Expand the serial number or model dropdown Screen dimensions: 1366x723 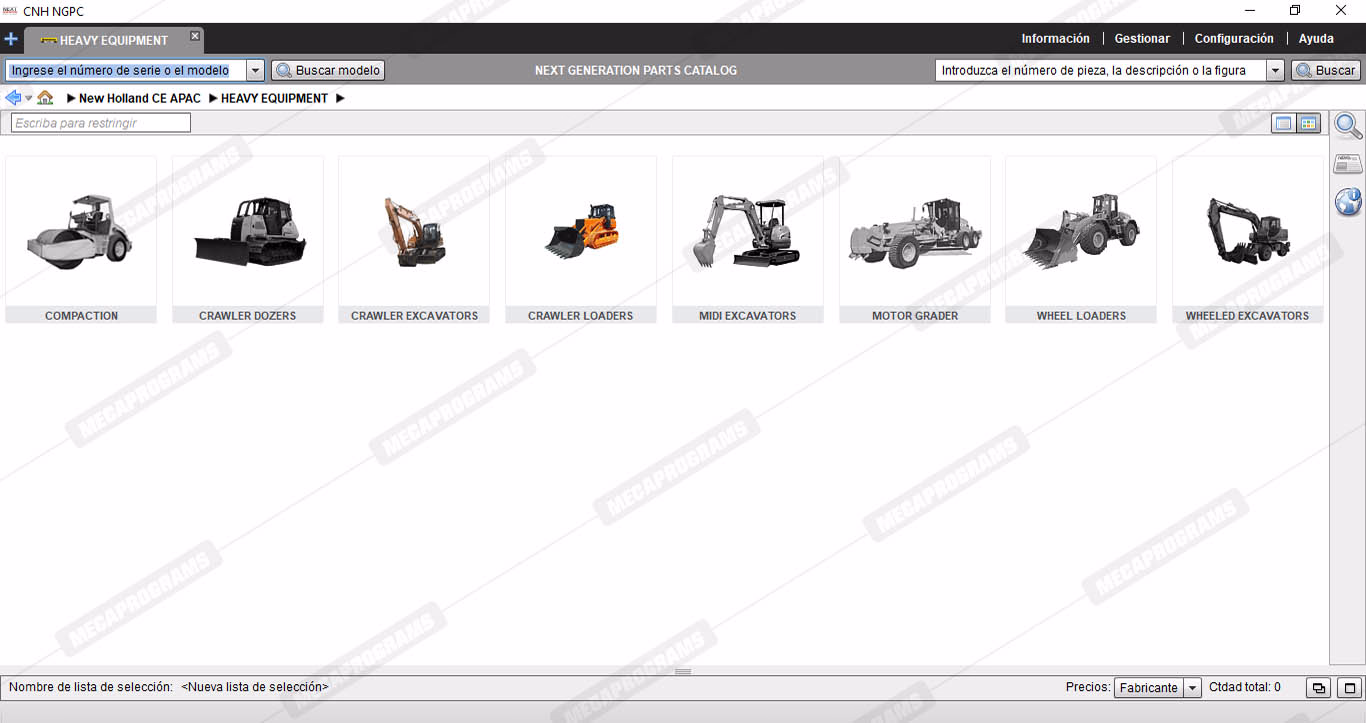point(255,71)
